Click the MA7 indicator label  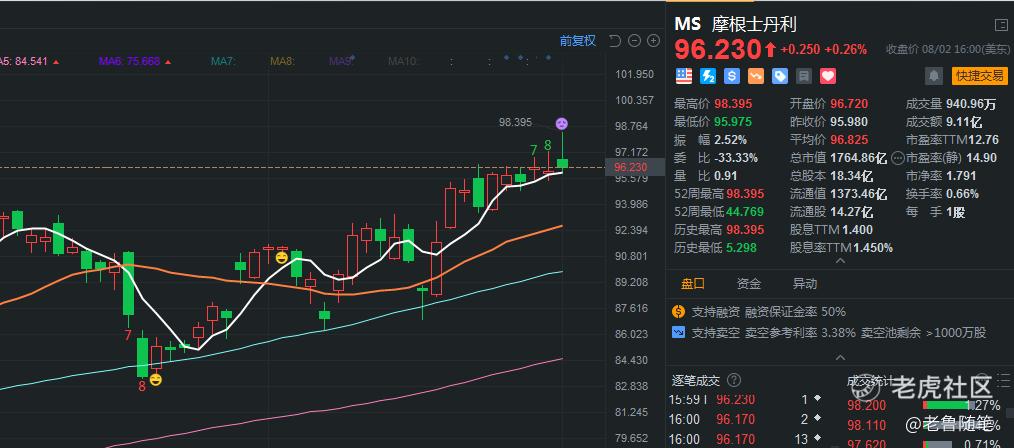[223, 61]
